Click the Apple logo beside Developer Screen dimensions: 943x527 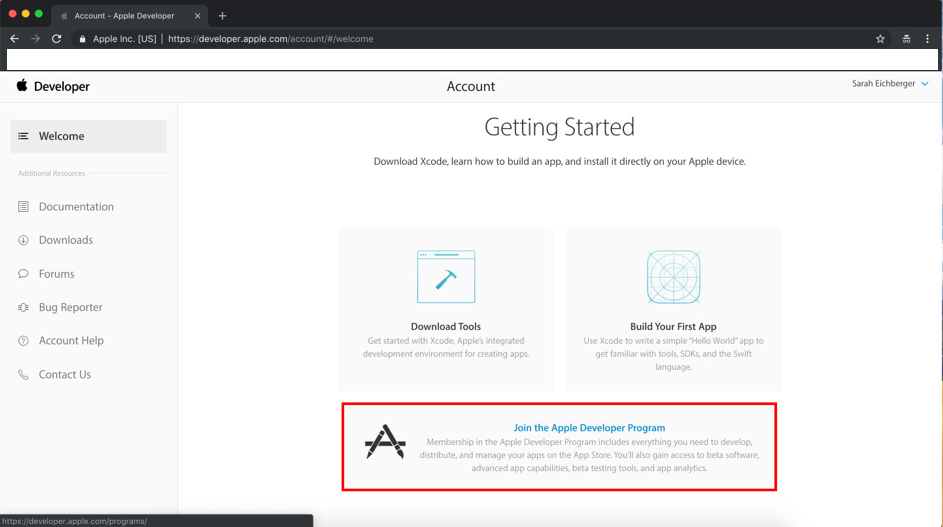[22, 85]
